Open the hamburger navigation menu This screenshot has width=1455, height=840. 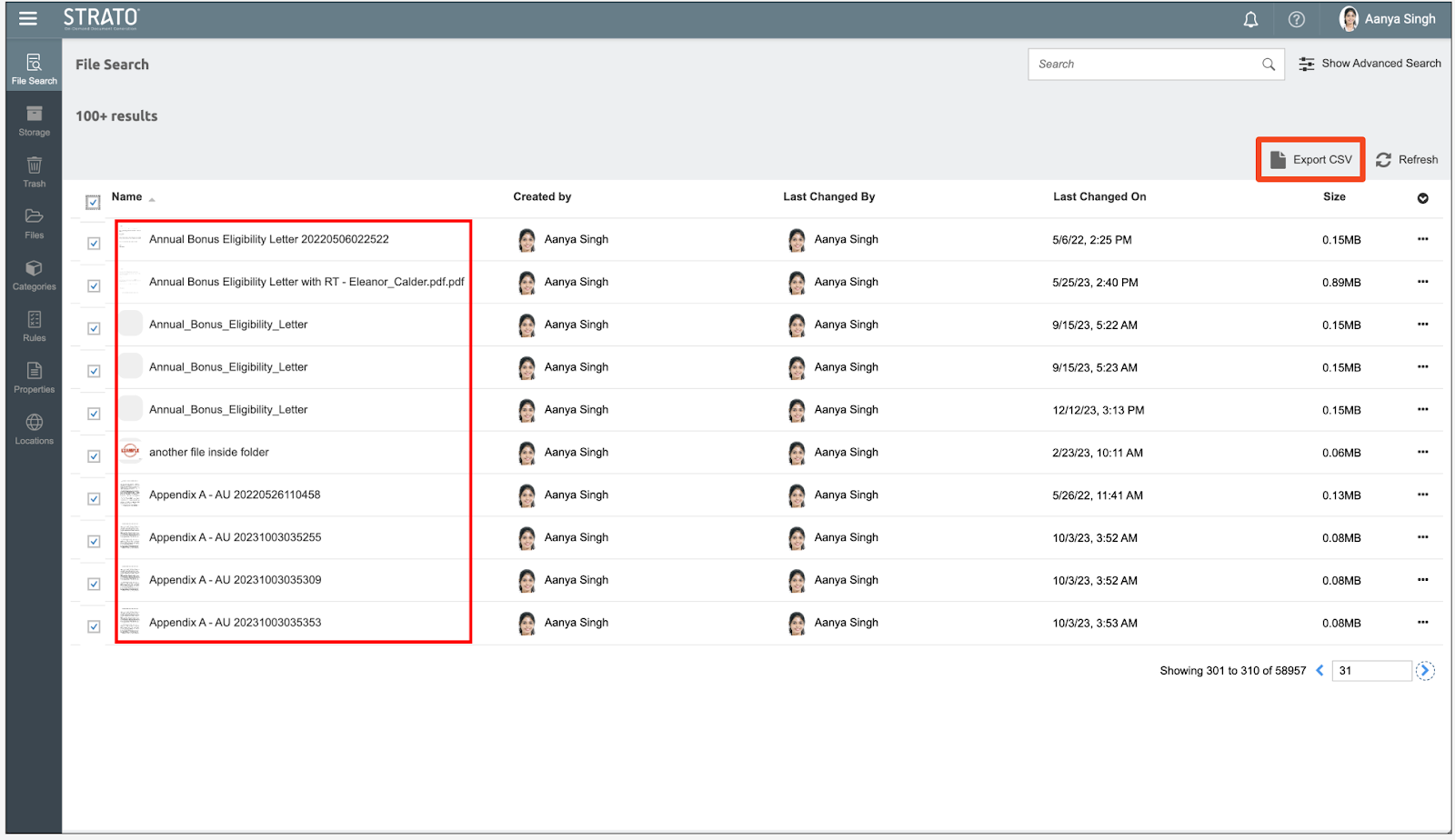coord(28,18)
